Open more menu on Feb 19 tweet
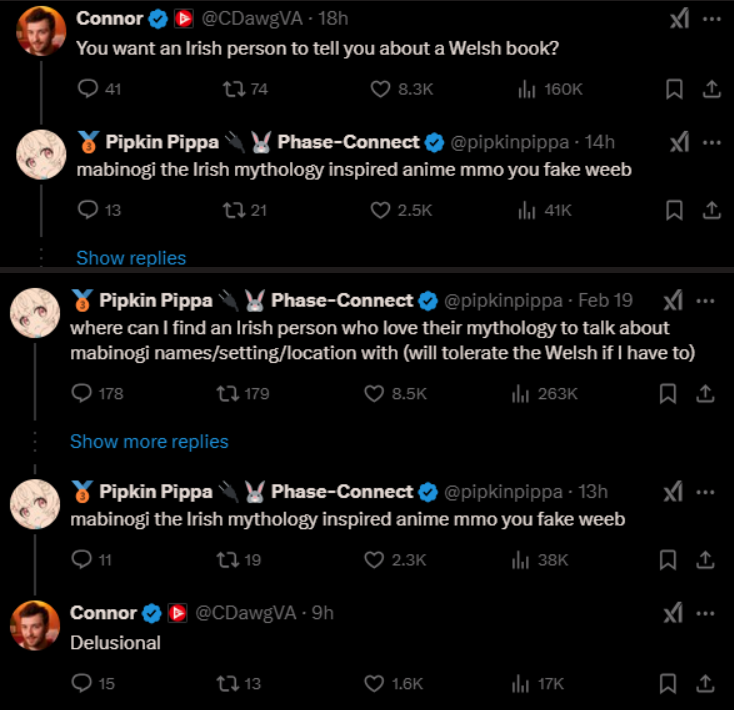 (706, 300)
